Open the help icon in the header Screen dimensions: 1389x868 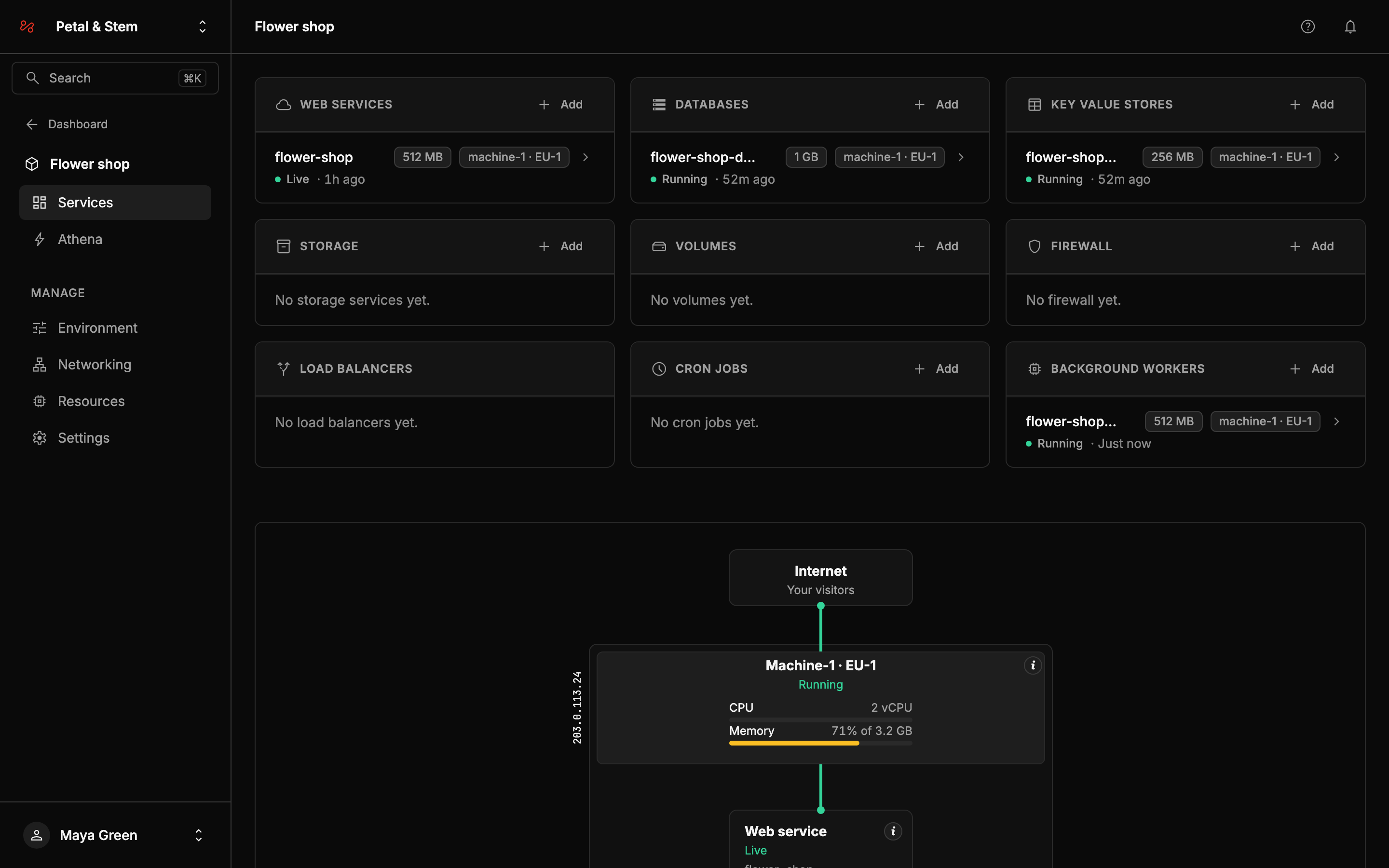(x=1307, y=27)
